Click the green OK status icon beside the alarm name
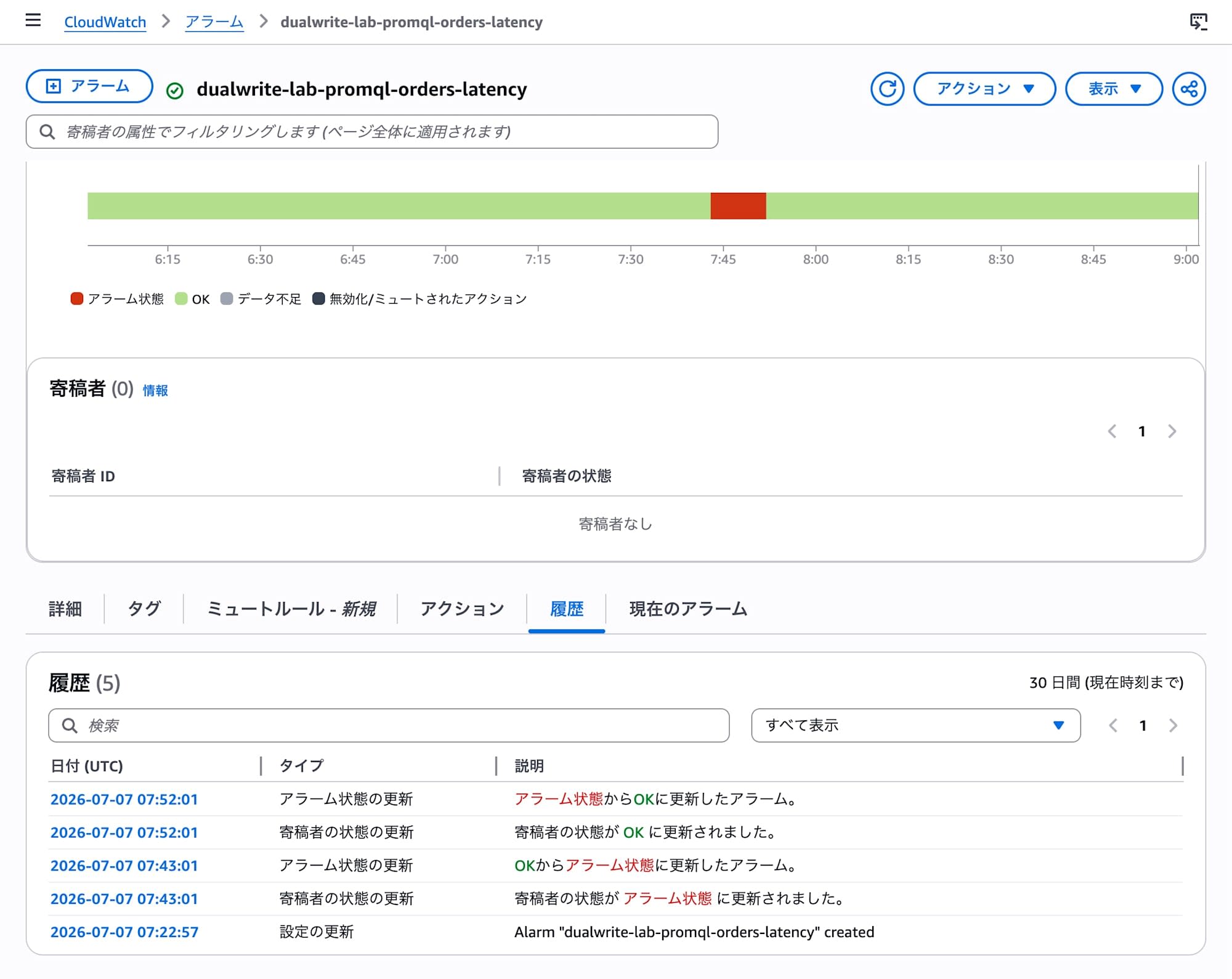Screen dimensions: 1232x979 175,91
